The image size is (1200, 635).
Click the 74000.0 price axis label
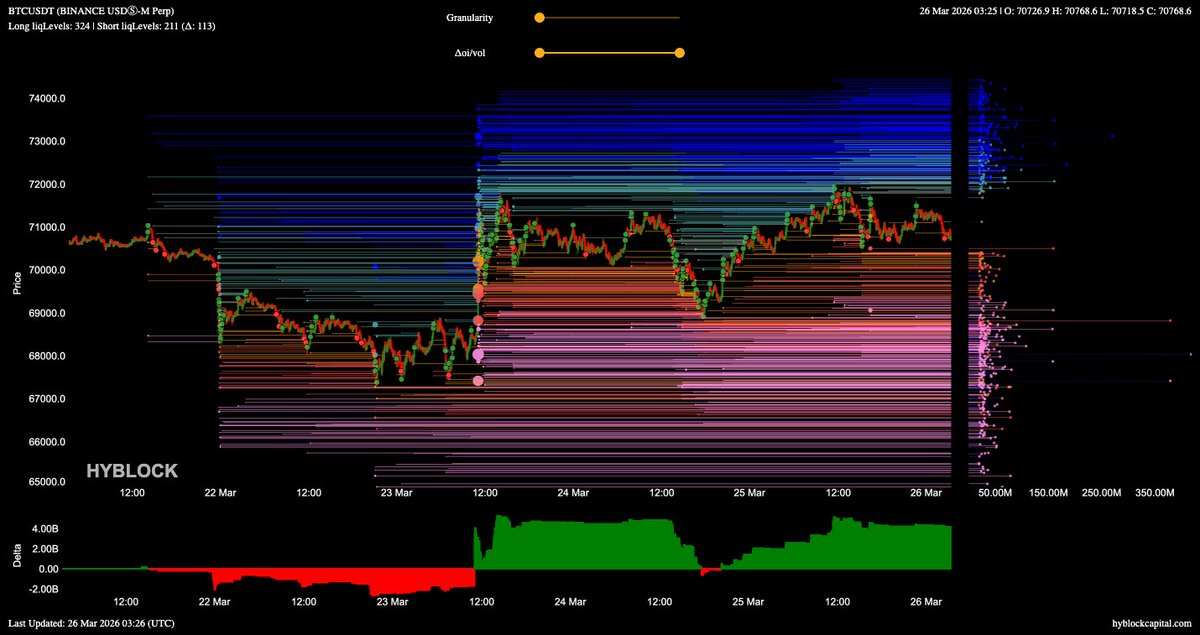tap(48, 99)
